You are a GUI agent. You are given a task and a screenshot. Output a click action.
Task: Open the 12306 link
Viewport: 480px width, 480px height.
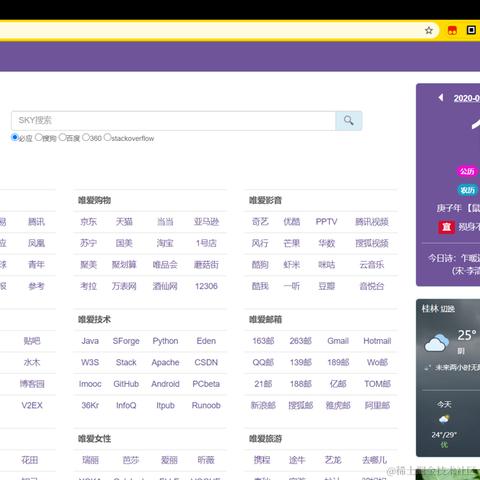206,286
